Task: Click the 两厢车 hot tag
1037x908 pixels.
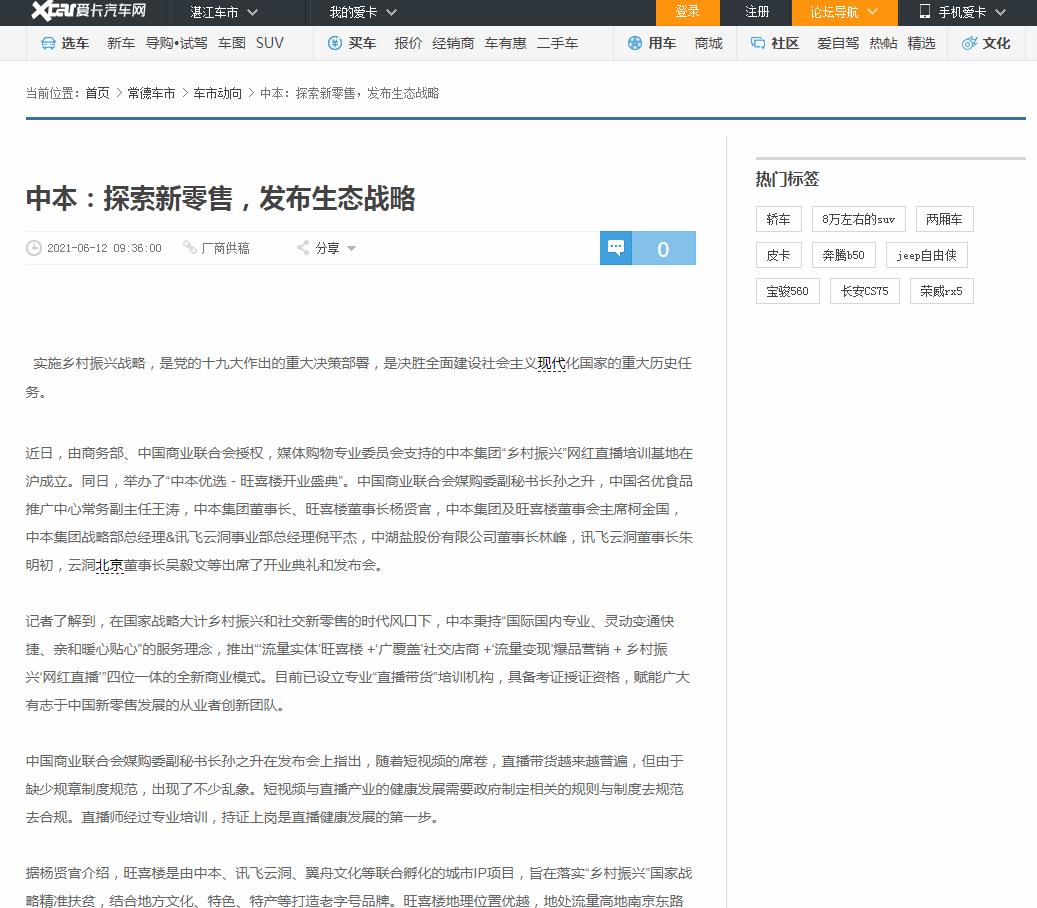Action: (944, 219)
